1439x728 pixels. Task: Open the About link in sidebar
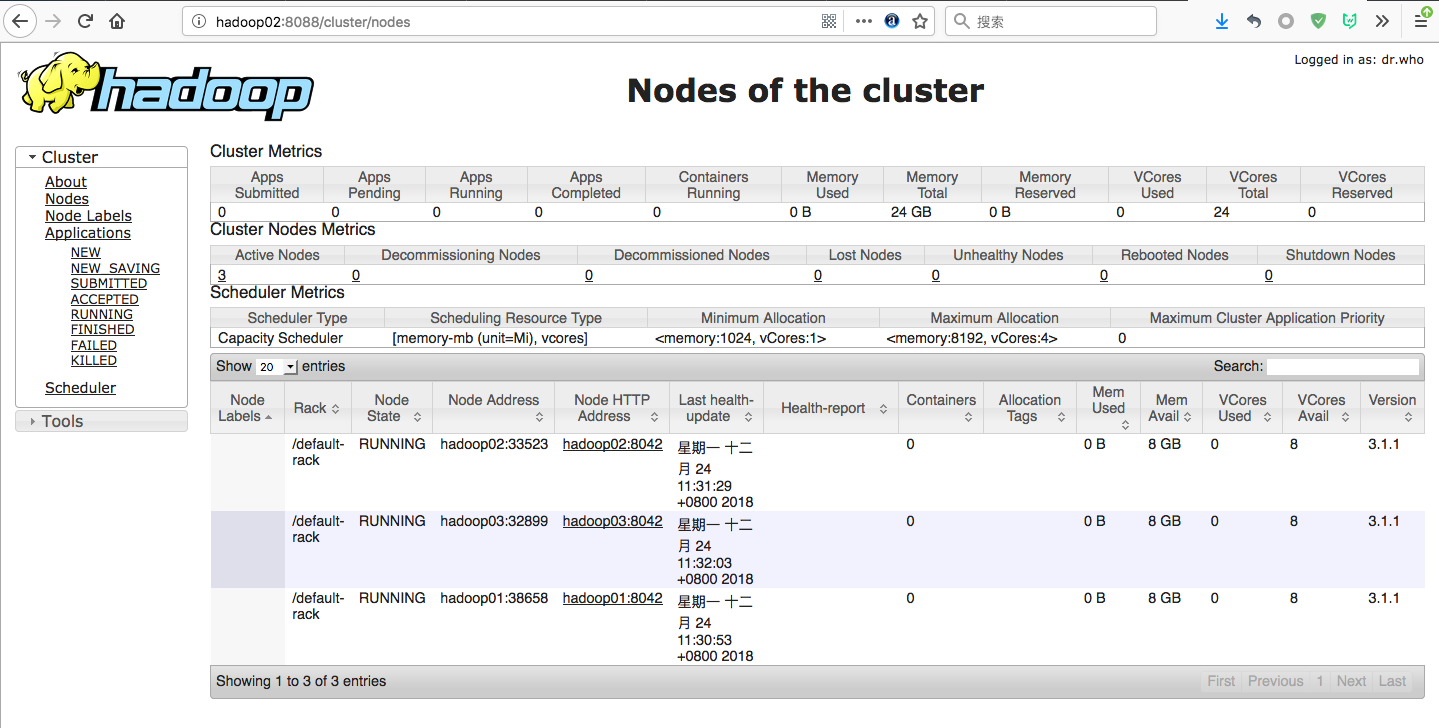[66, 182]
